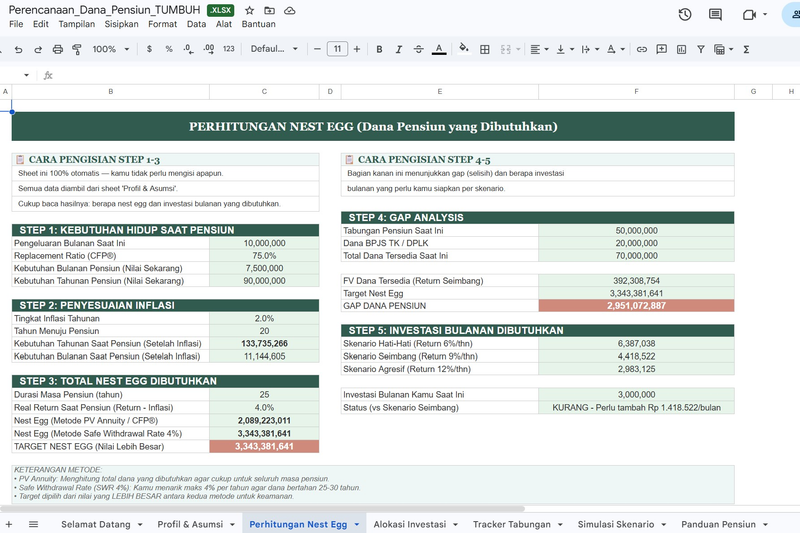The width and height of the screenshot is (800, 533).
Task: Open fill color picker
Action: coord(464,49)
